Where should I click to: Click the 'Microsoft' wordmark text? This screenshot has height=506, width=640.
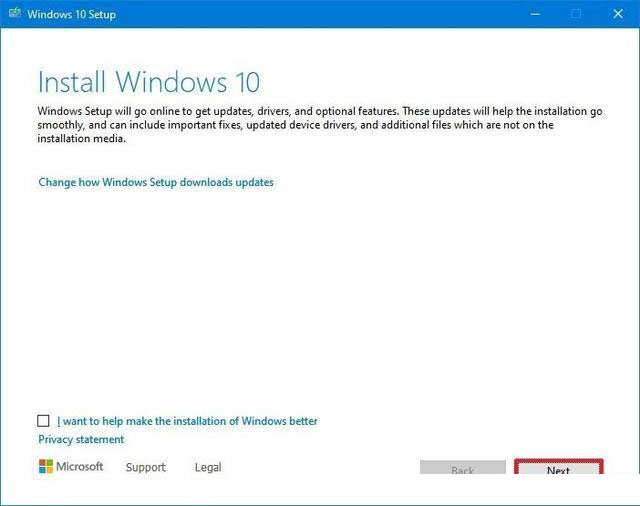79,467
